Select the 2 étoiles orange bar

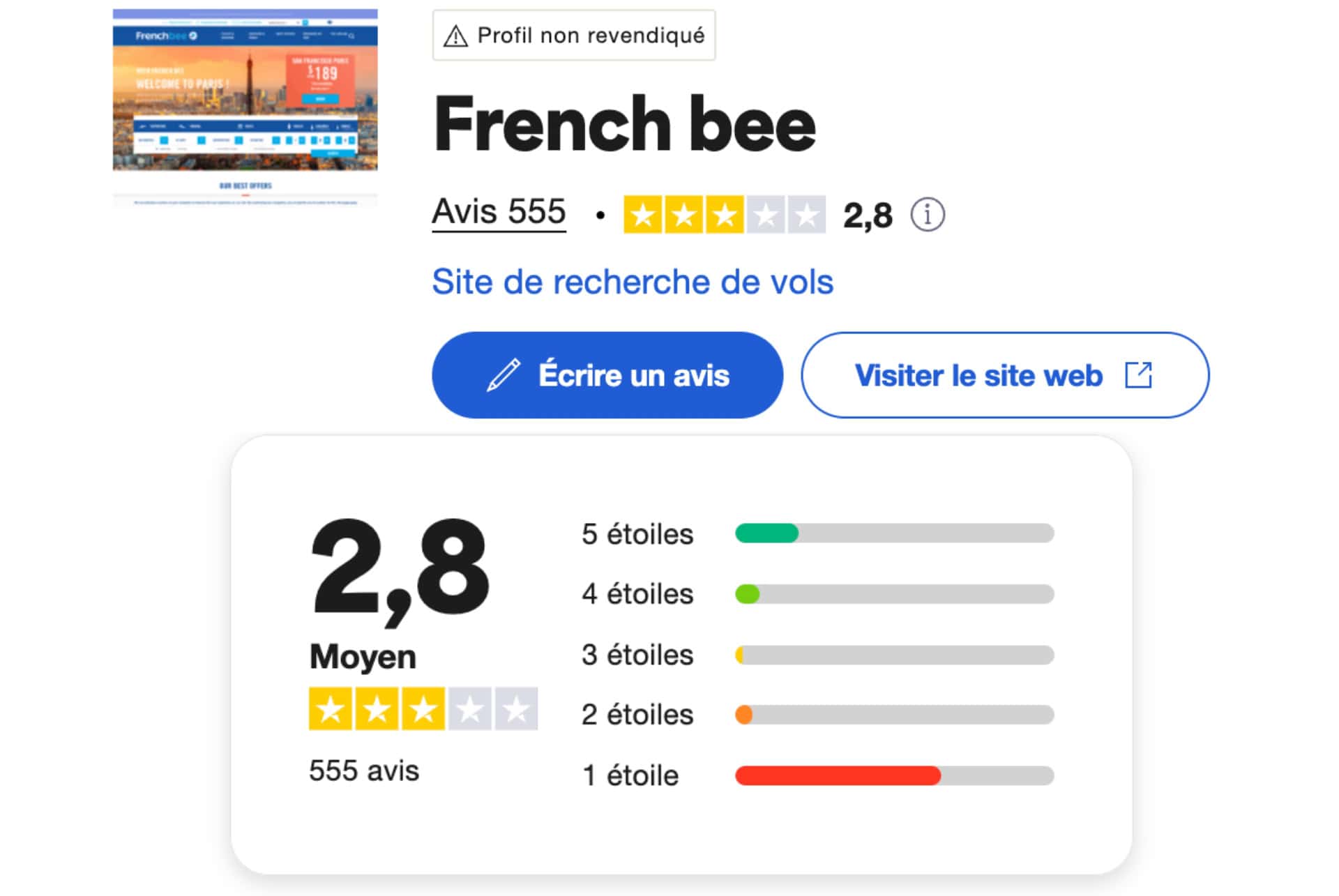click(x=894, y=715)
